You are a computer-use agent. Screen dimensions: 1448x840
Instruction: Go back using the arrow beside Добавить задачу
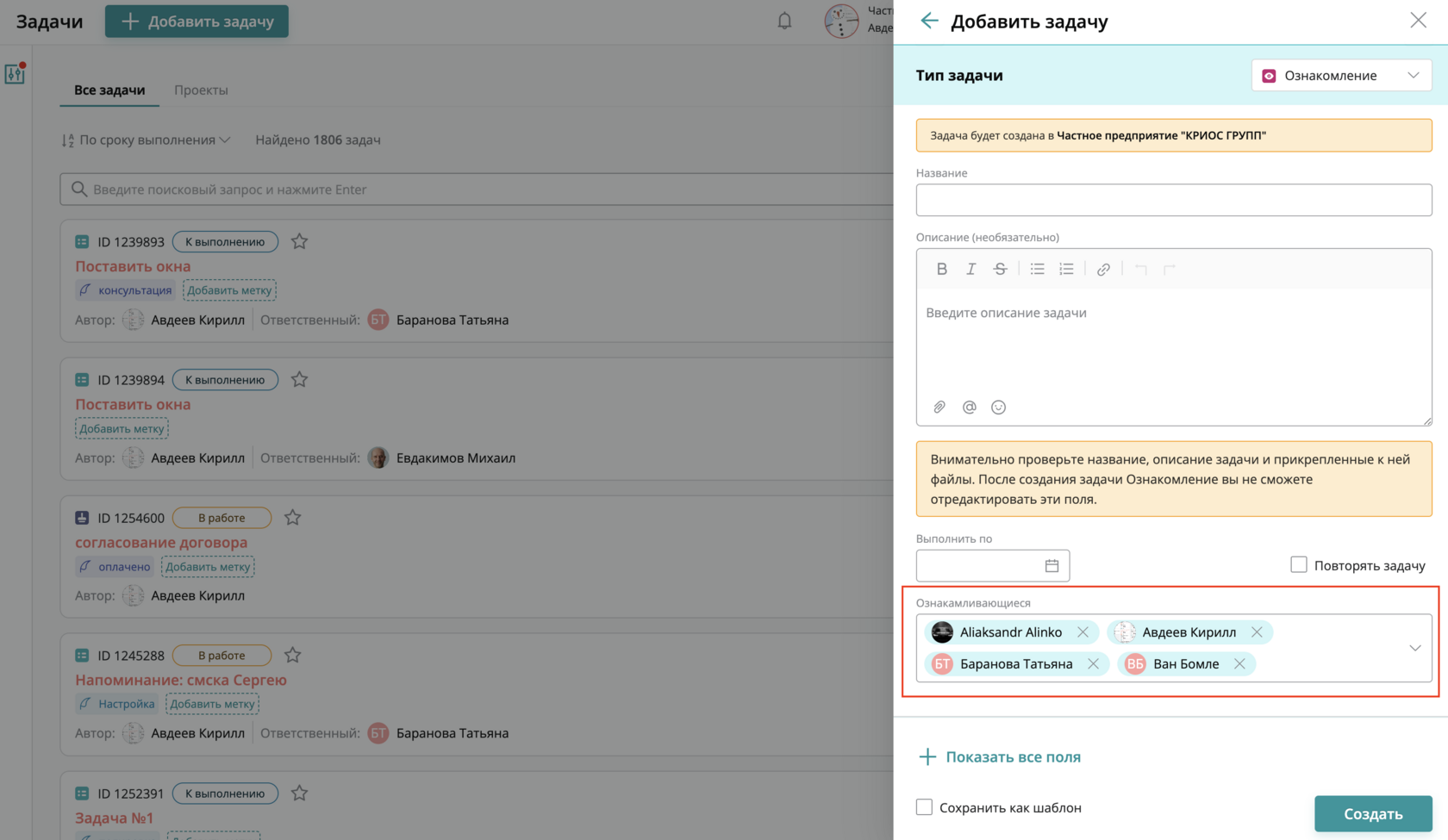pyautogui.click(x=929, y=21)
